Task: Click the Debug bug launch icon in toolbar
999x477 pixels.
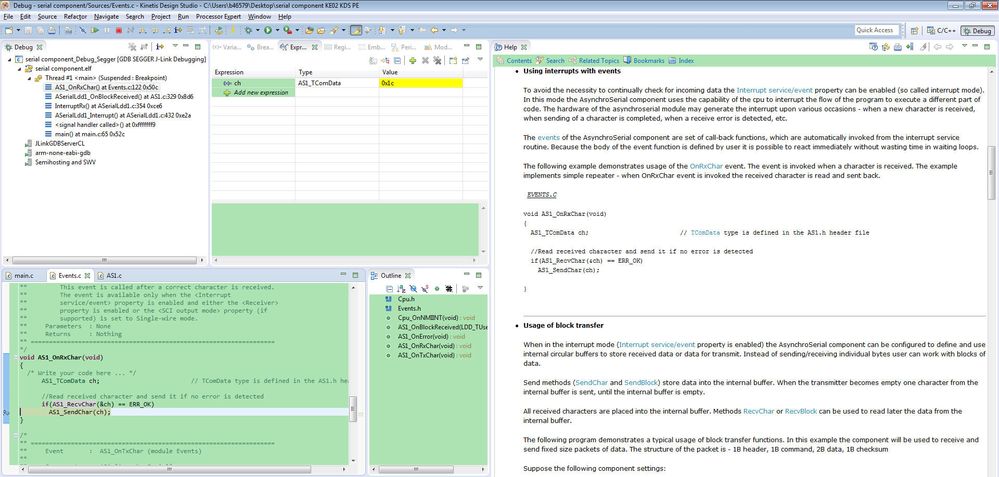Action: click(248, 30)
